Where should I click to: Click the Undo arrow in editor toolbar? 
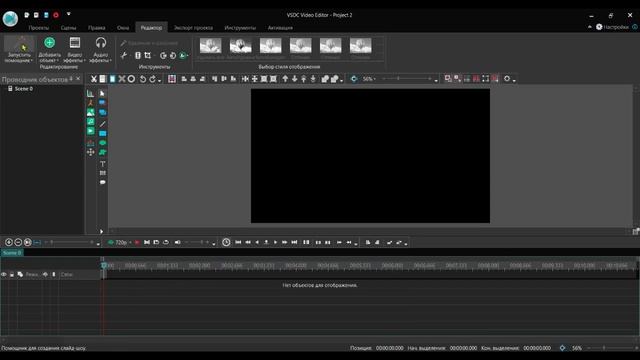(142, 79)
